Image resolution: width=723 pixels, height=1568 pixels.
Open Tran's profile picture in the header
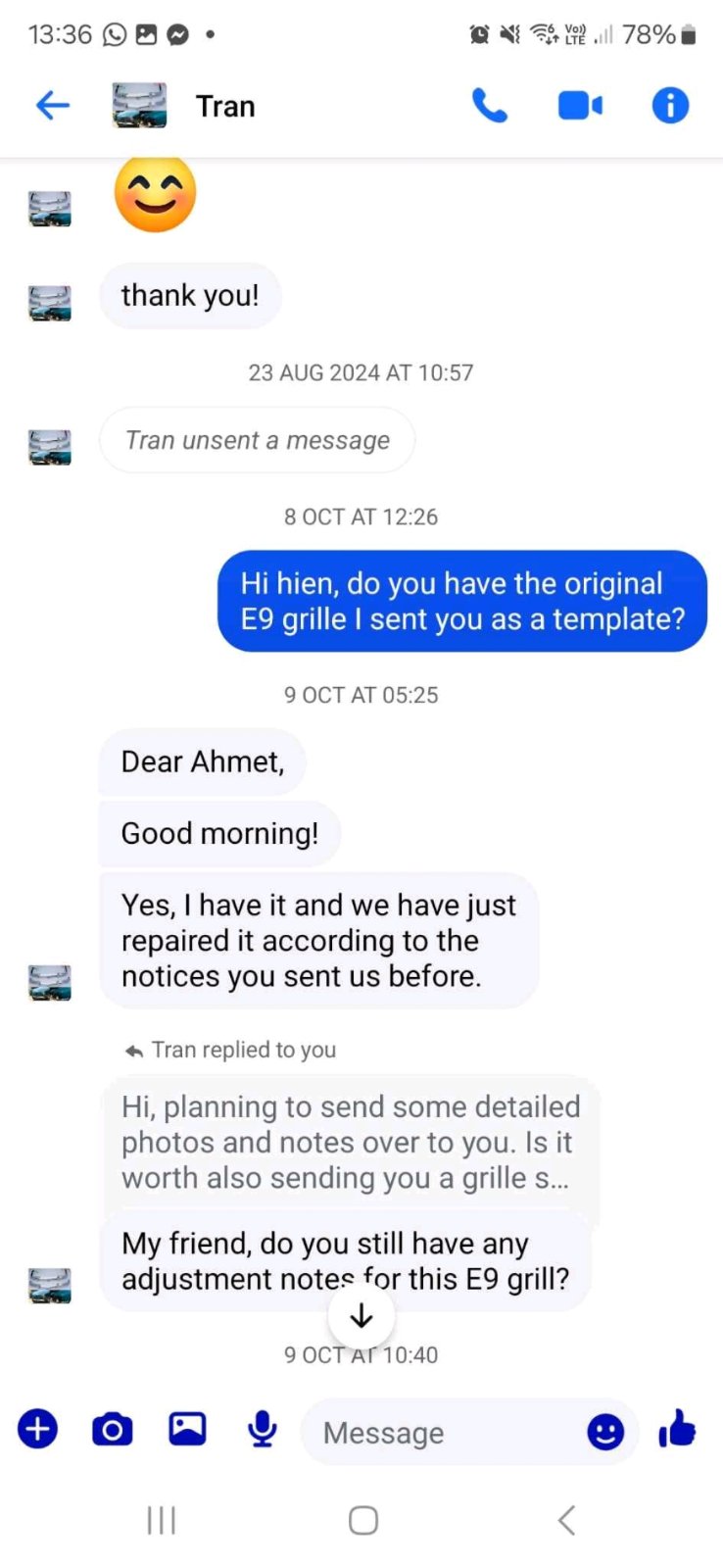pyautogui.click(x=139, y=105)
